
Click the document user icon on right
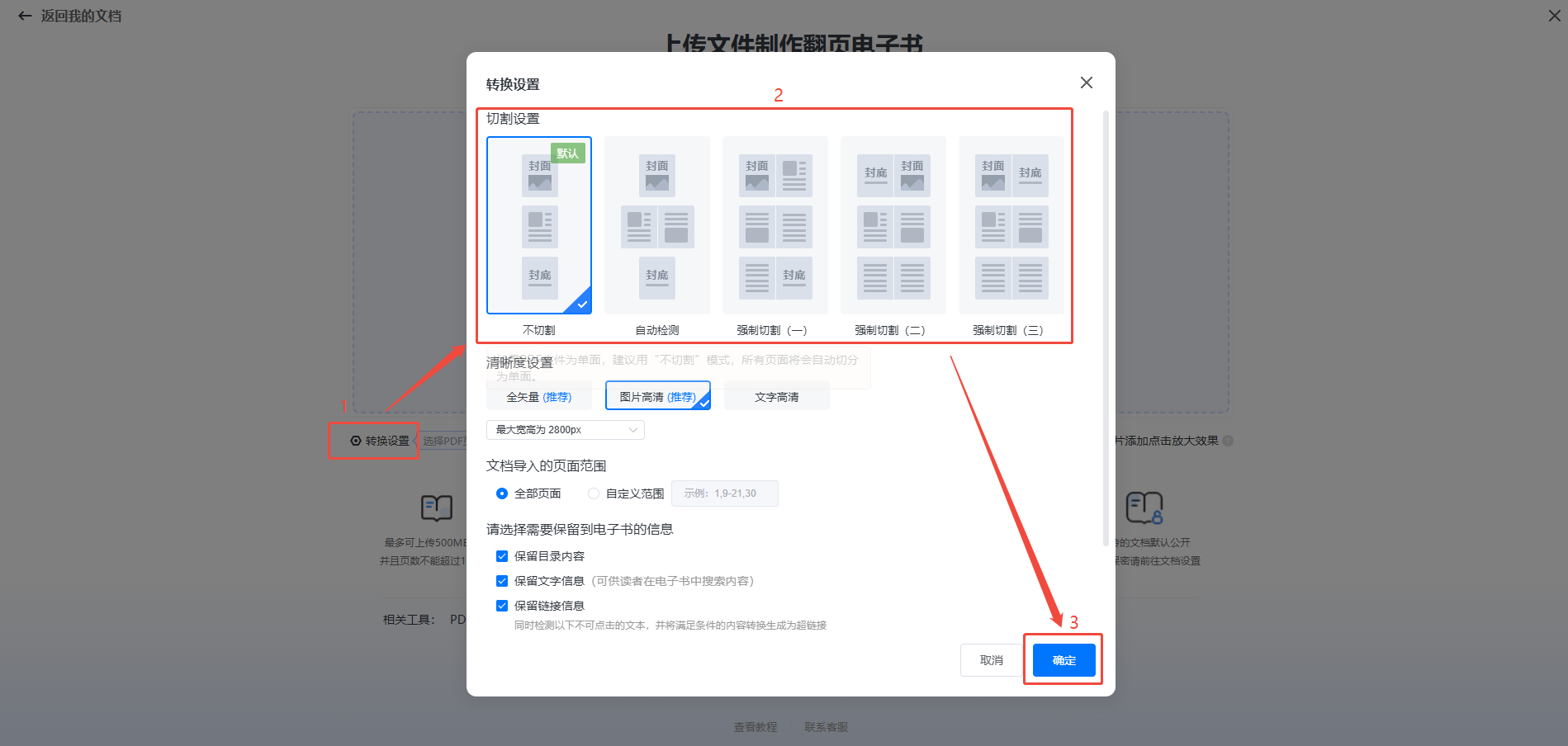(1144, 508)
